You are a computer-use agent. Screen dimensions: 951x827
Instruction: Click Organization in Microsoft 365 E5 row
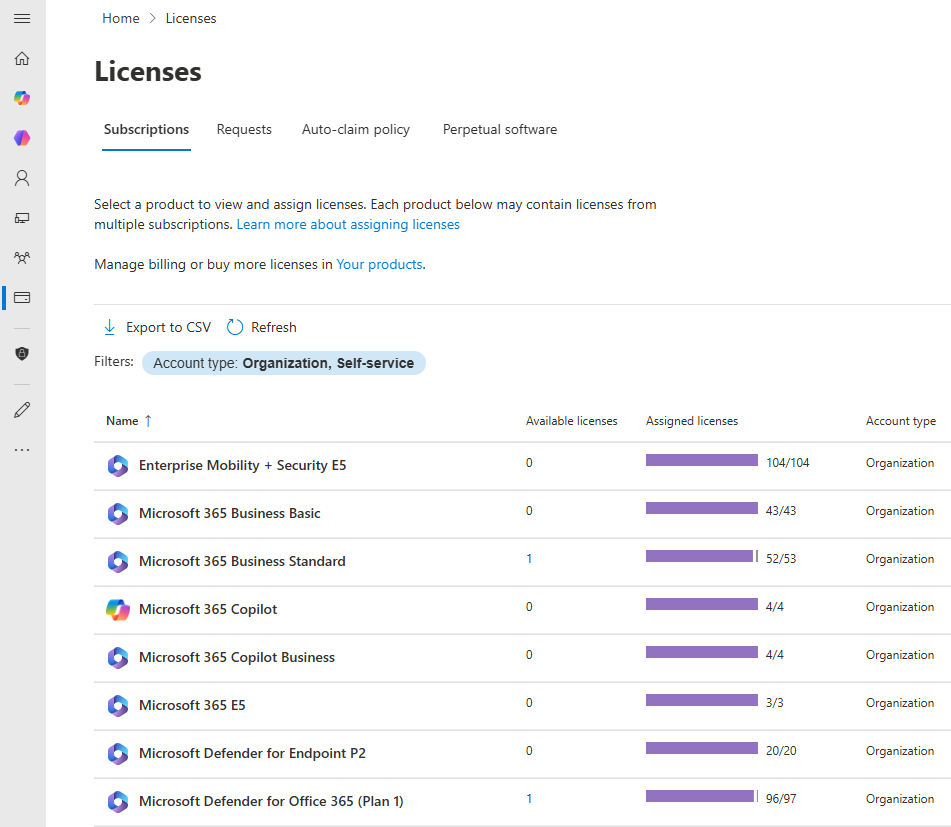(x=900, y=703)
